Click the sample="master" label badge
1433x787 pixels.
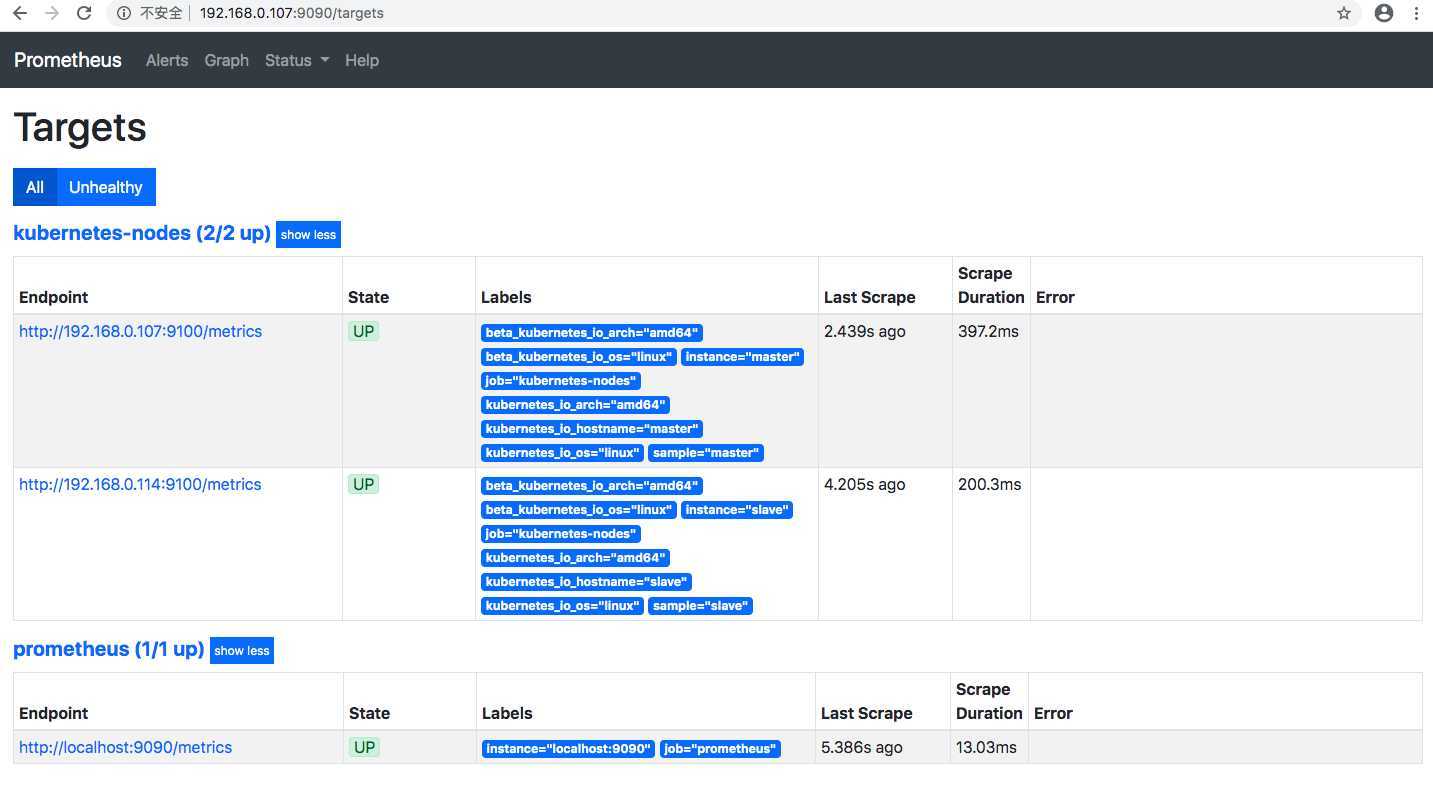(706, 453)
